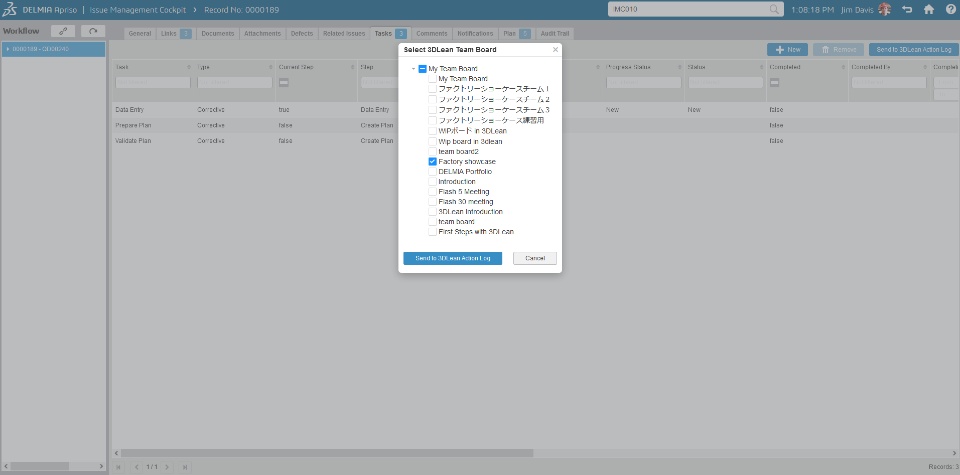Viewport: 960px width, 475px height.
Task: Open the Documents tab
Action: pos(218,34)
